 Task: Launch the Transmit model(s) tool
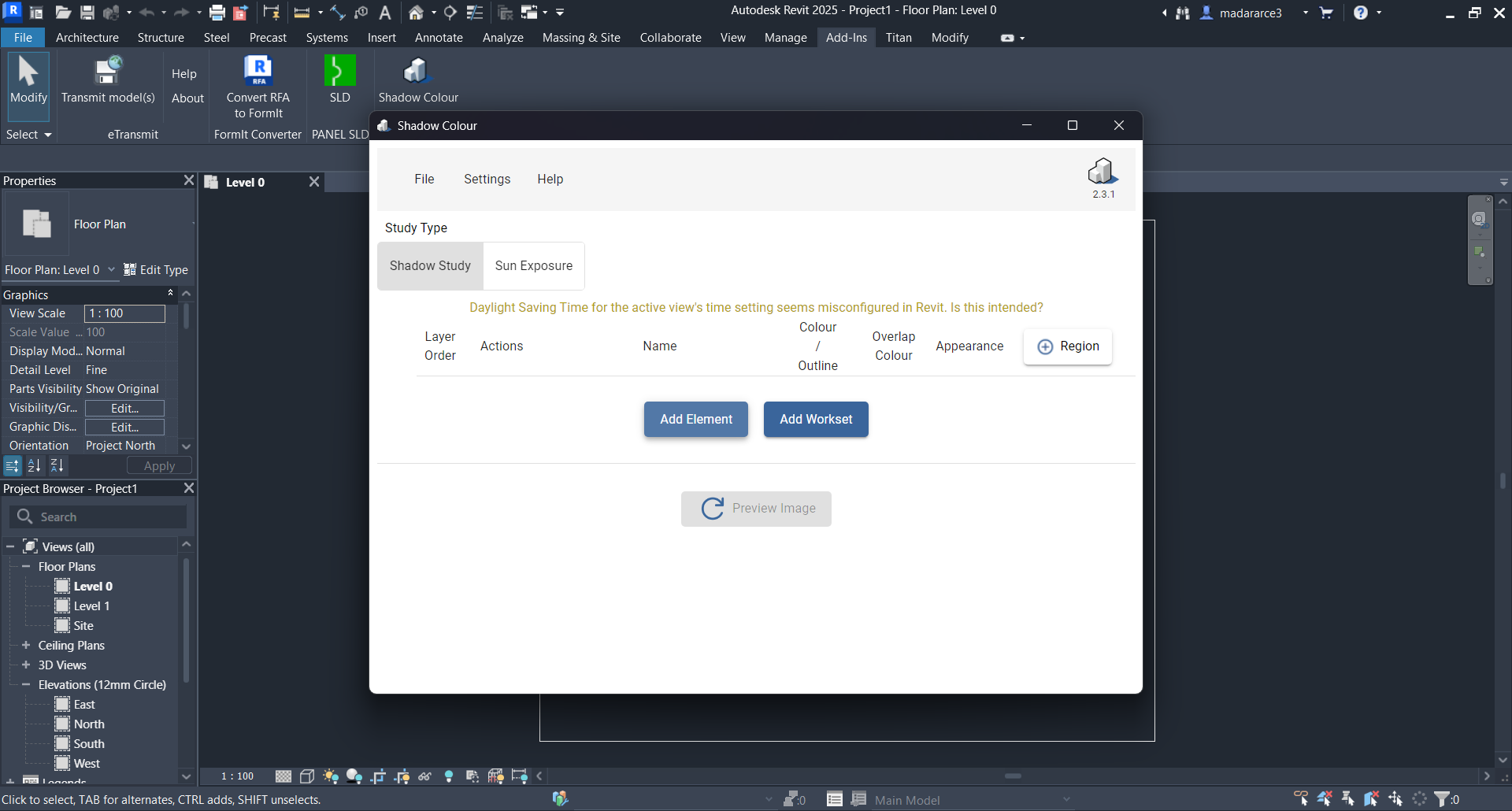click(108, 80)
